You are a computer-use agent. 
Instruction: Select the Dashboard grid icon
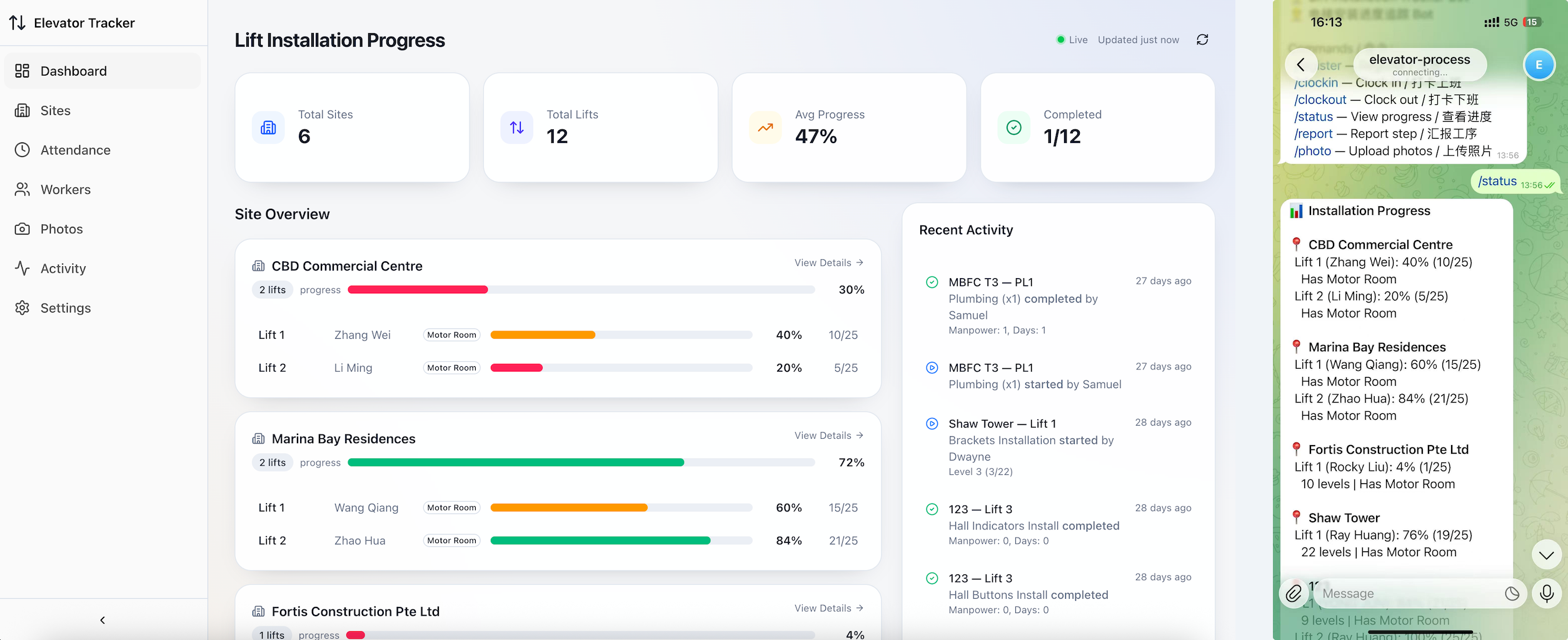tap(23, 71)
